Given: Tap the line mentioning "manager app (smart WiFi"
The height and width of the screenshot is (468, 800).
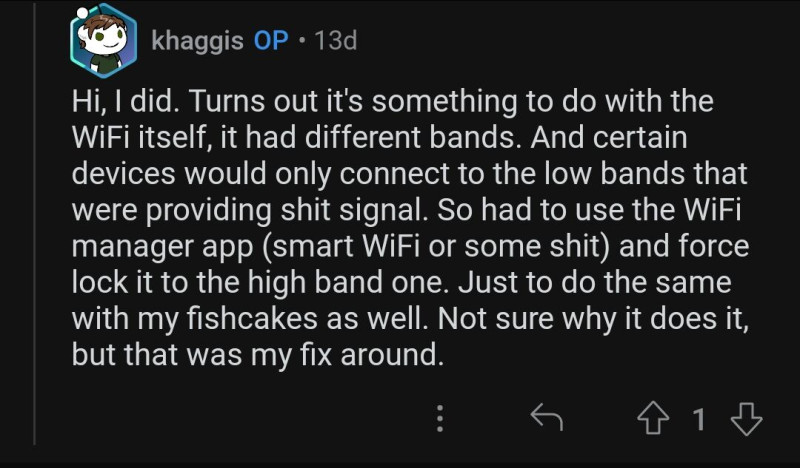Looking at the screenshot, I should coord(410,247).
